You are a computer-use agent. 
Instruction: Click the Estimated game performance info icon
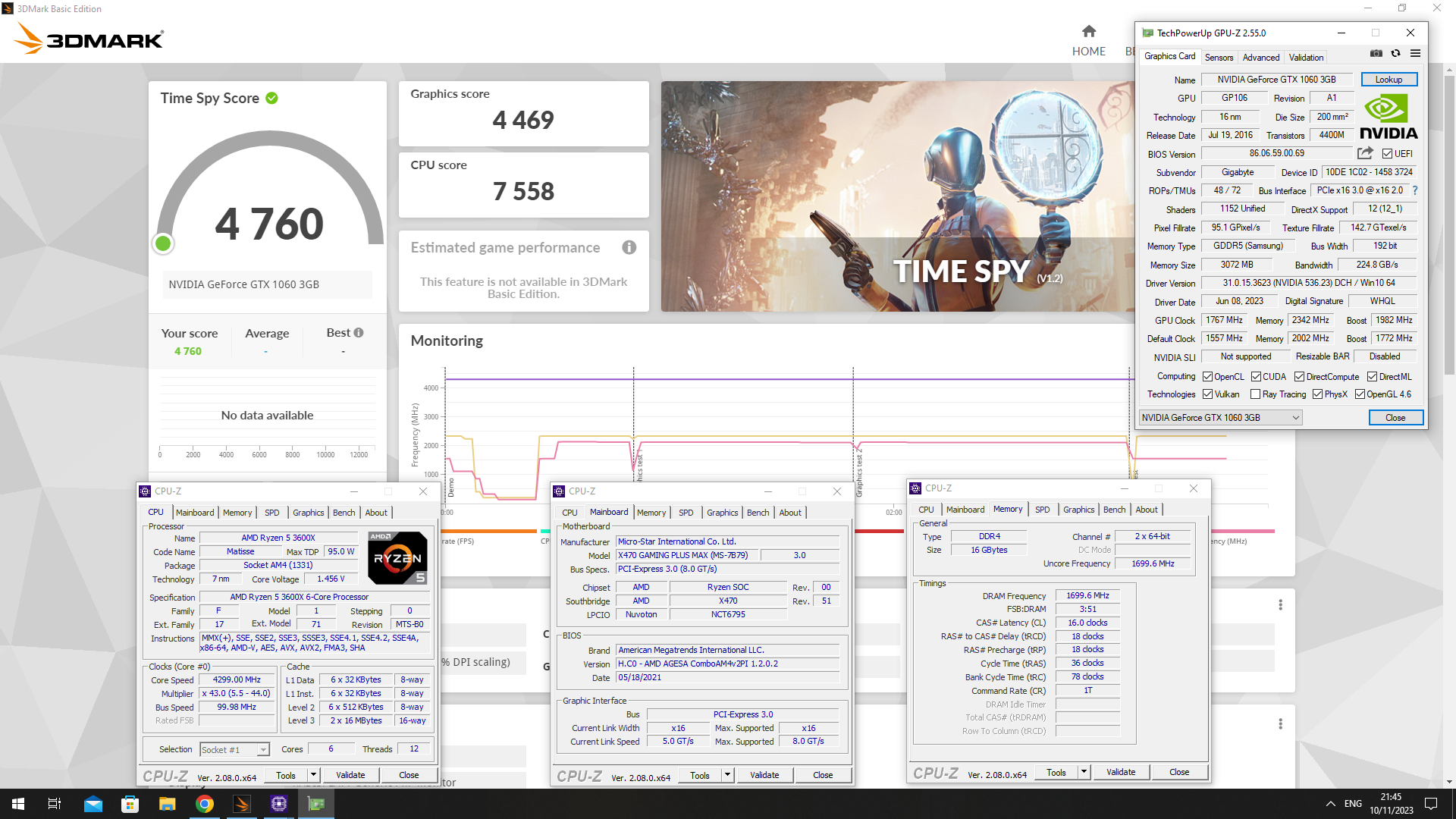point(629,247)
